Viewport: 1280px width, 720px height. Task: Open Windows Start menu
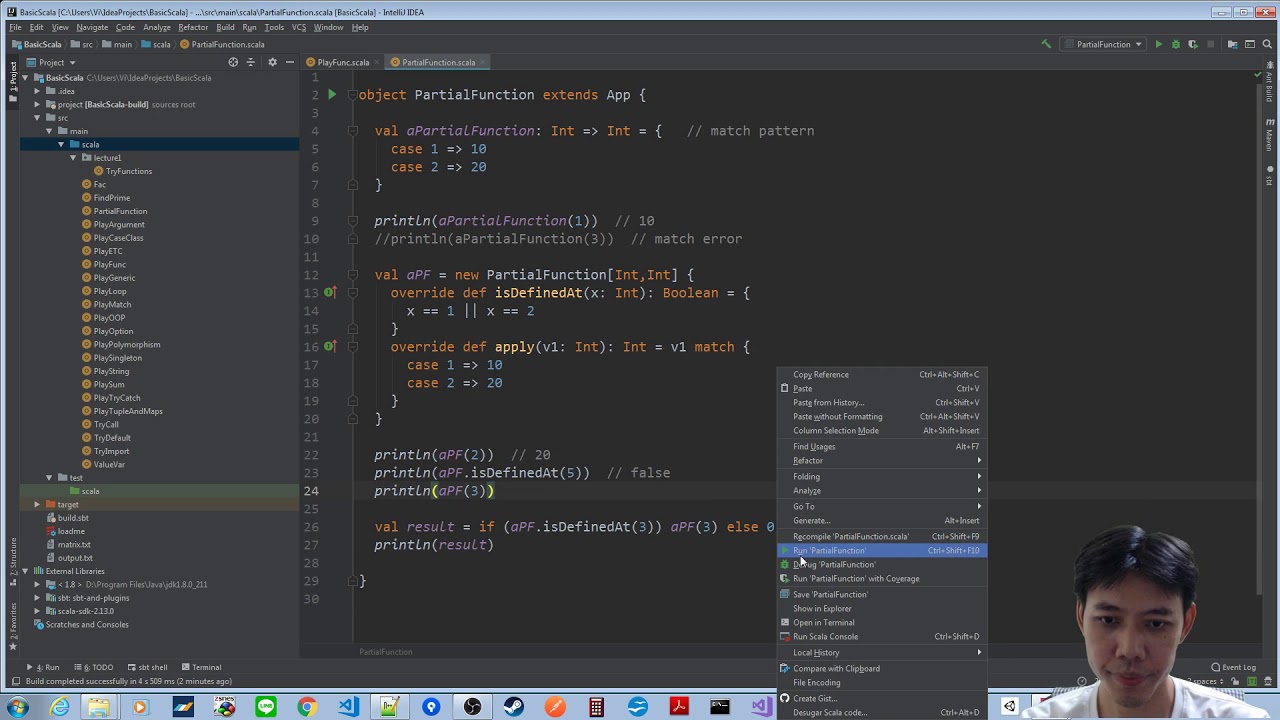17,707
